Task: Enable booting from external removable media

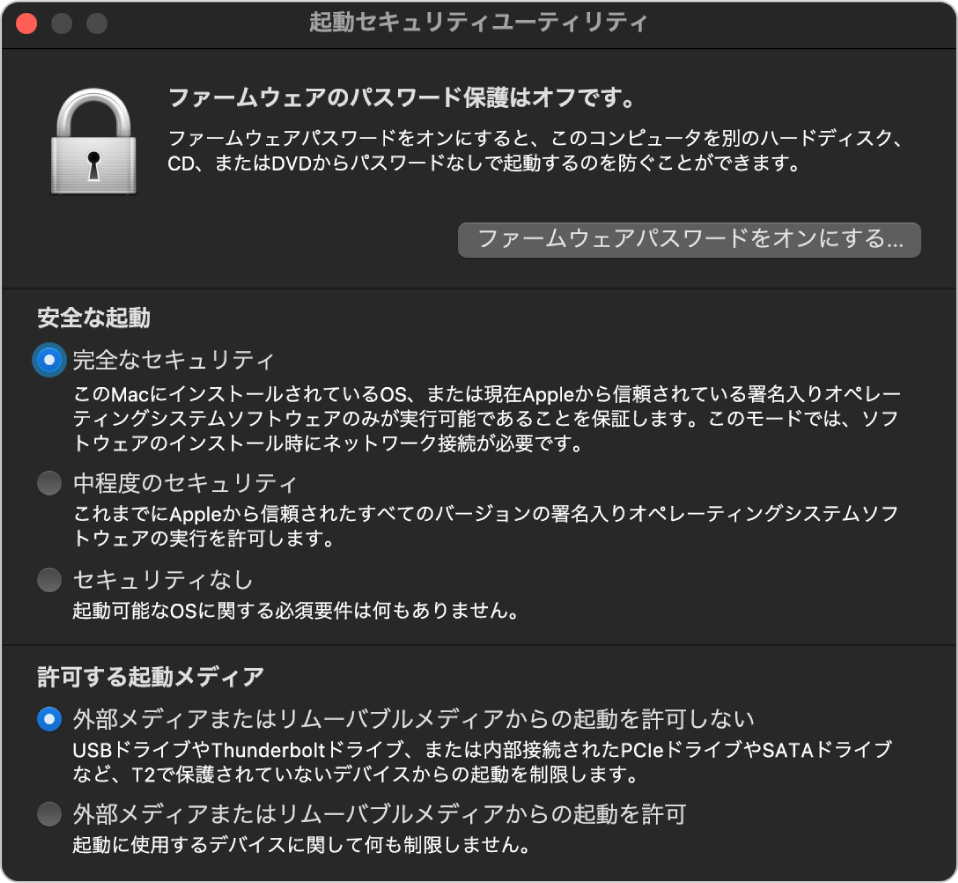Action: tap(45, 815)
